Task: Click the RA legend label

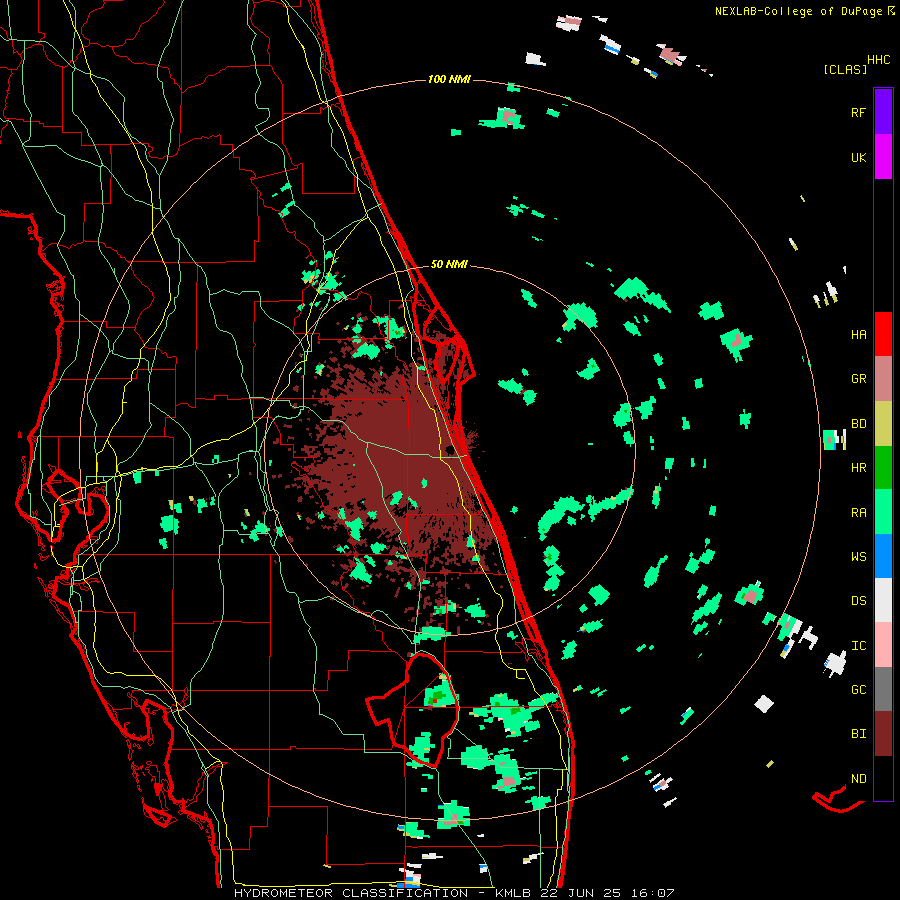Action: 858,513
